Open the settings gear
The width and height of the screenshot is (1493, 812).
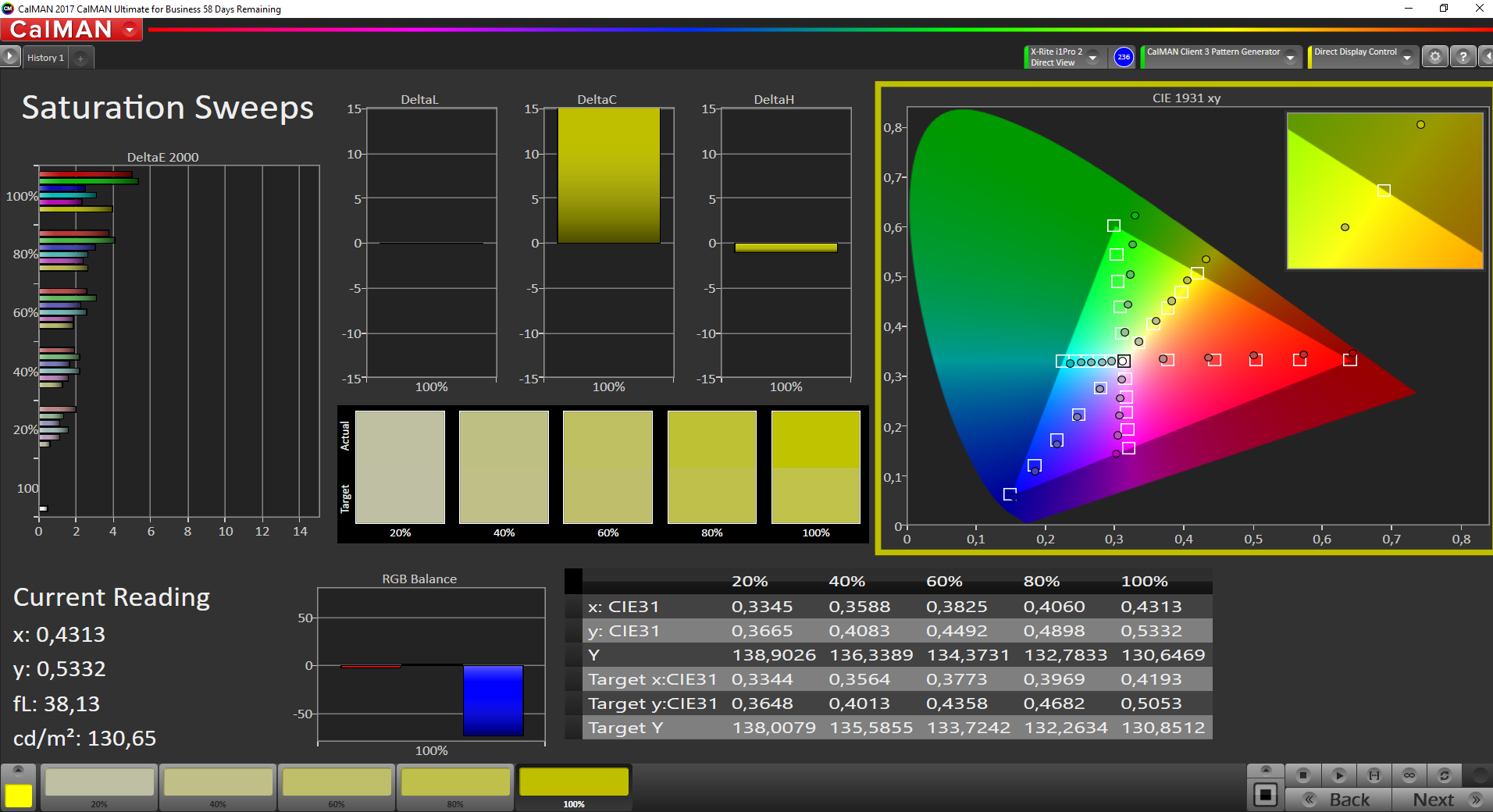click(x=1435, y=57)
